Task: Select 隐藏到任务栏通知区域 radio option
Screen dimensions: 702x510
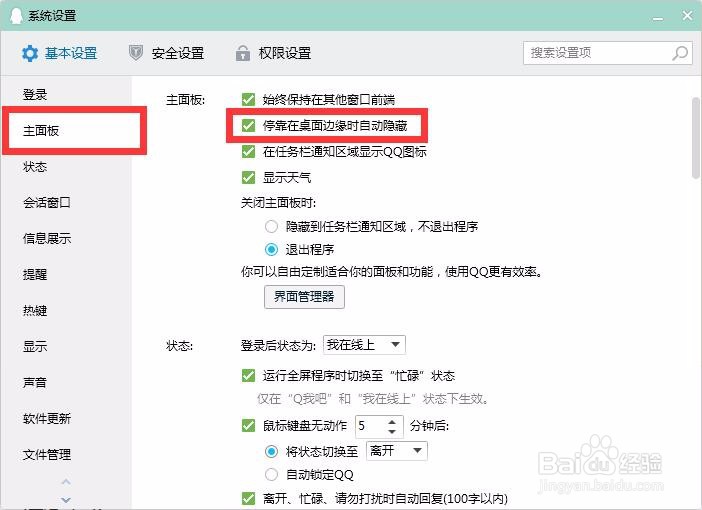Action: [x=271, y=227]
